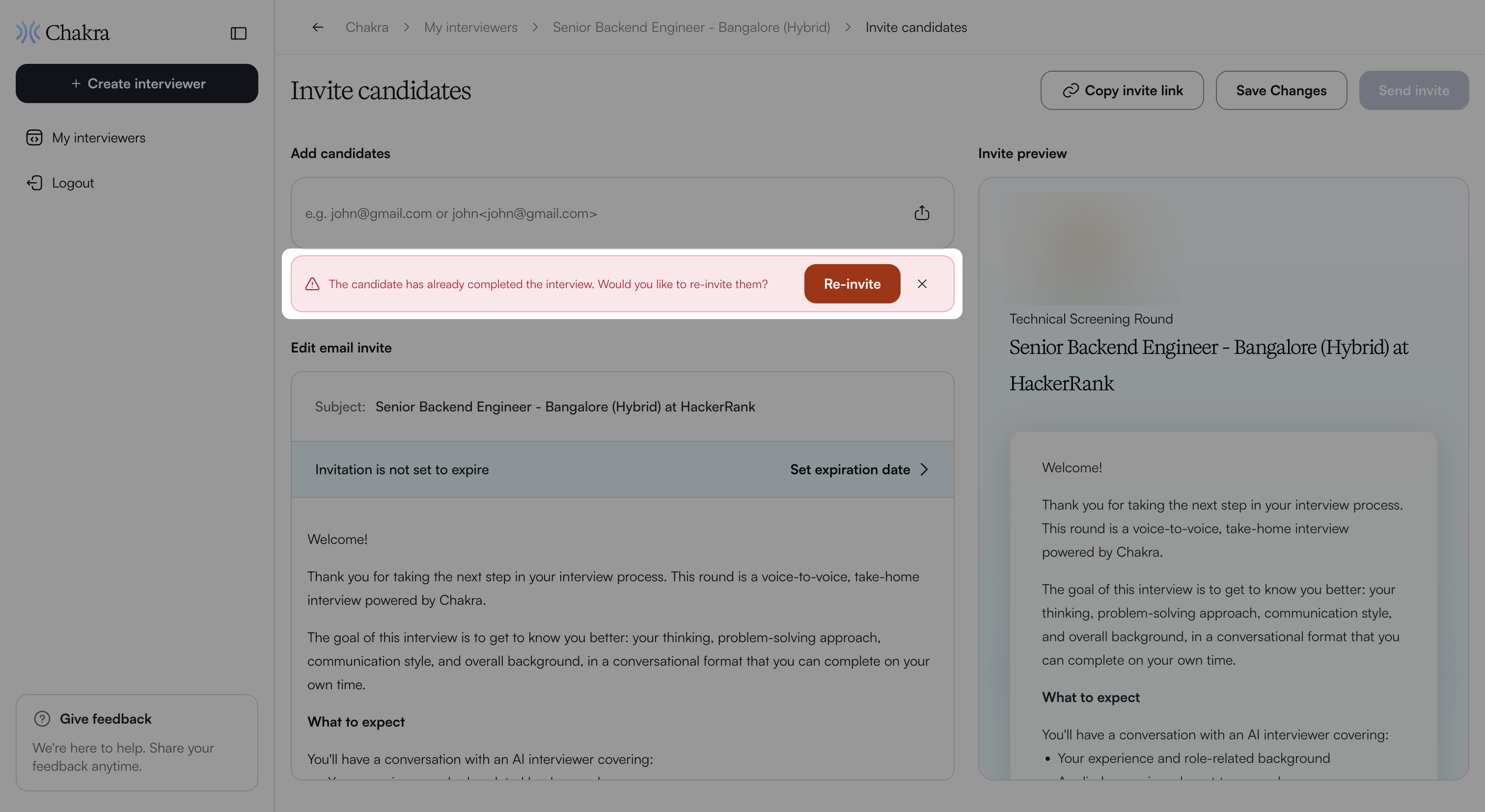Create a new interviewer
1485x812 pixels.
pos(137,83)
